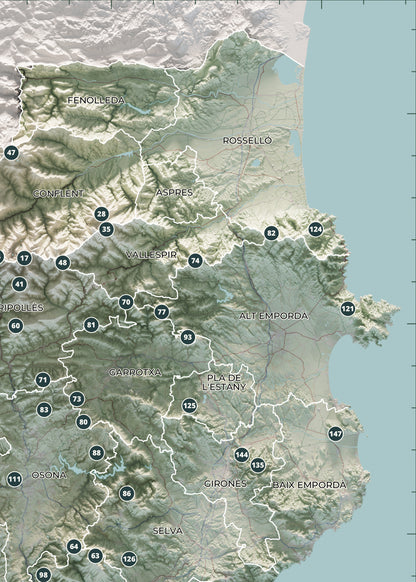Select the ROSSELLÓ region label
The image size is (416, 582).
pyautogui.click(x=247, y=140)
